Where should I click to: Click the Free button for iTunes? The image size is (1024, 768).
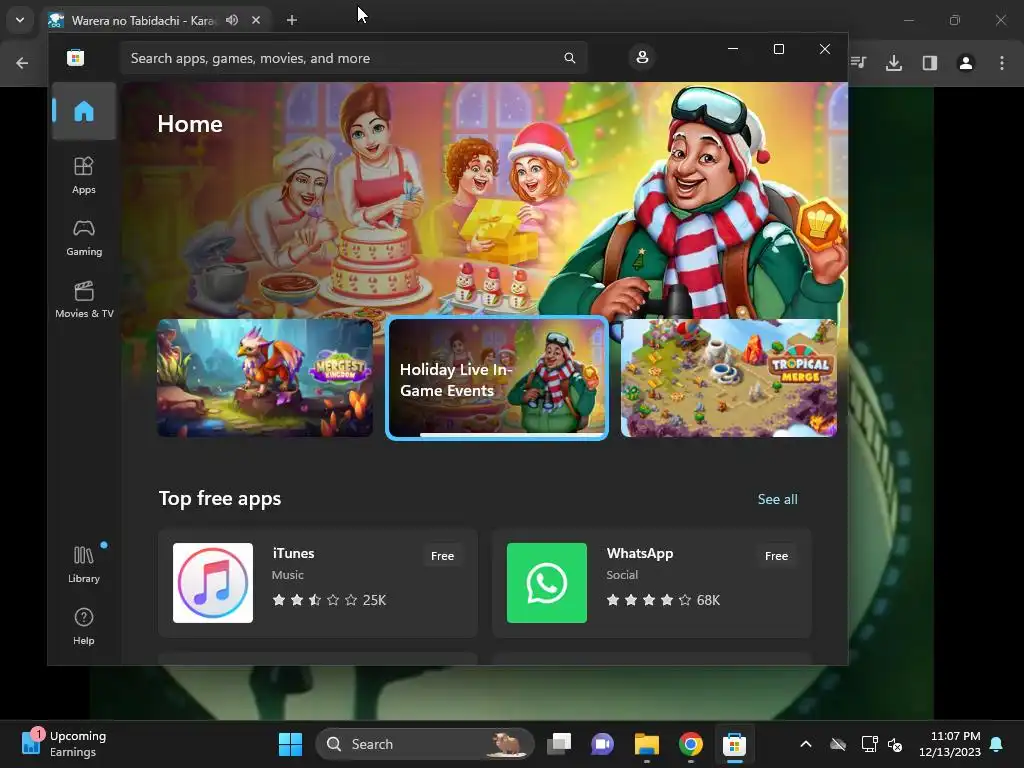[442, 556]
